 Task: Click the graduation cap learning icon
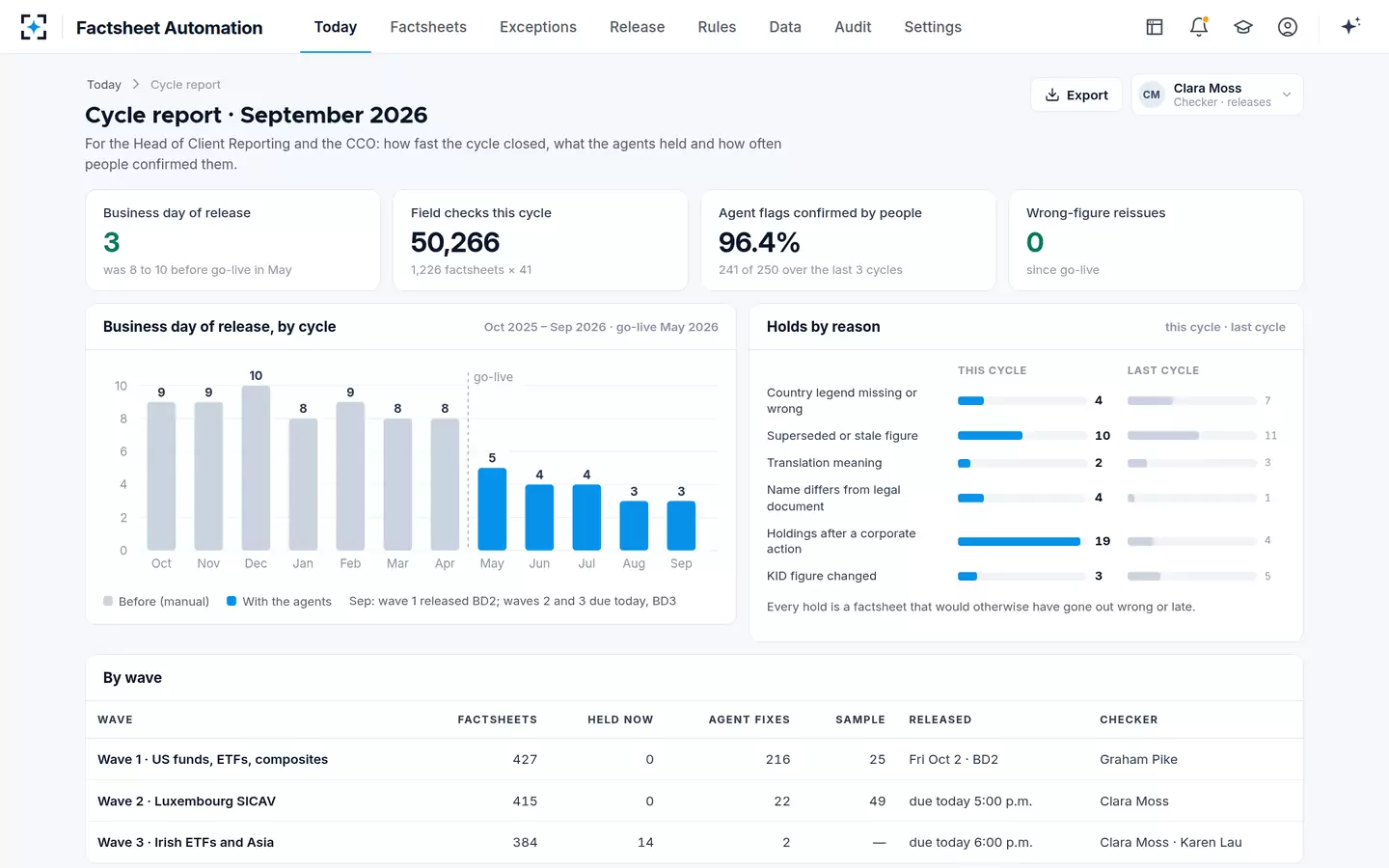tap(1243, 27)
